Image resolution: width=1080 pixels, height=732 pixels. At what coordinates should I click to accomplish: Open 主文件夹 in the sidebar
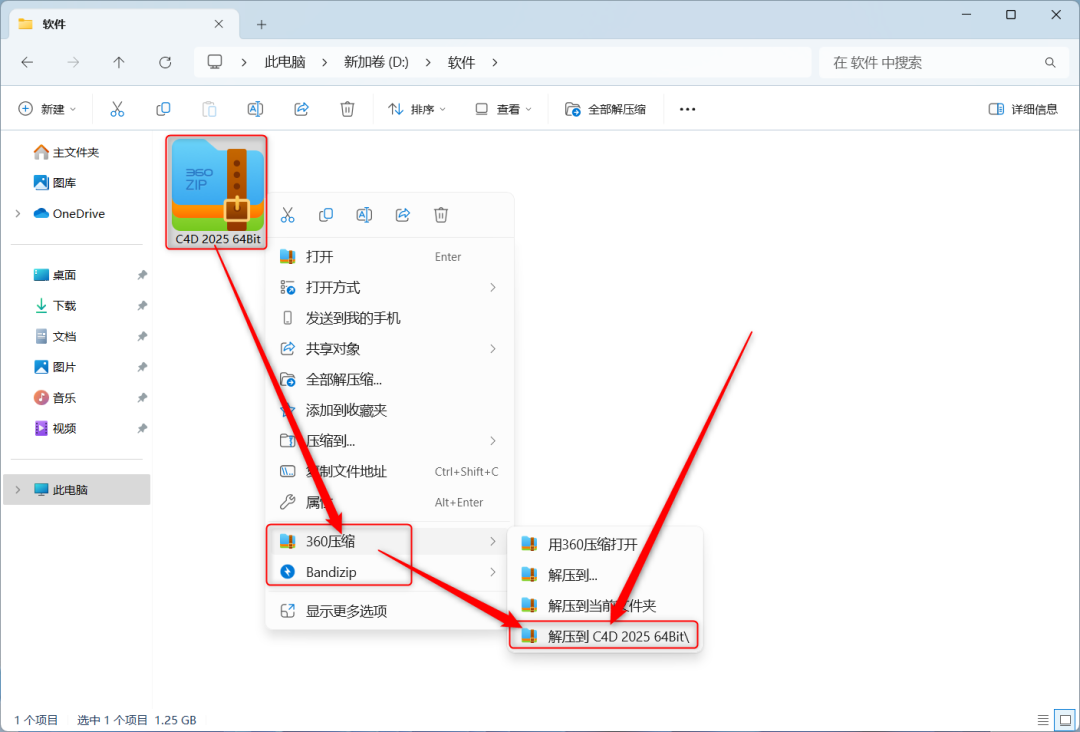(x=76, y=152)
